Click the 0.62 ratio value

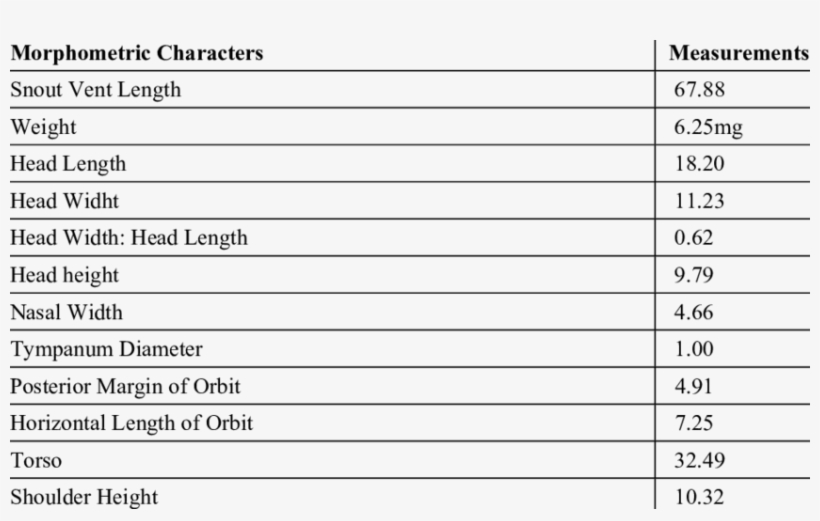(693, 238)
